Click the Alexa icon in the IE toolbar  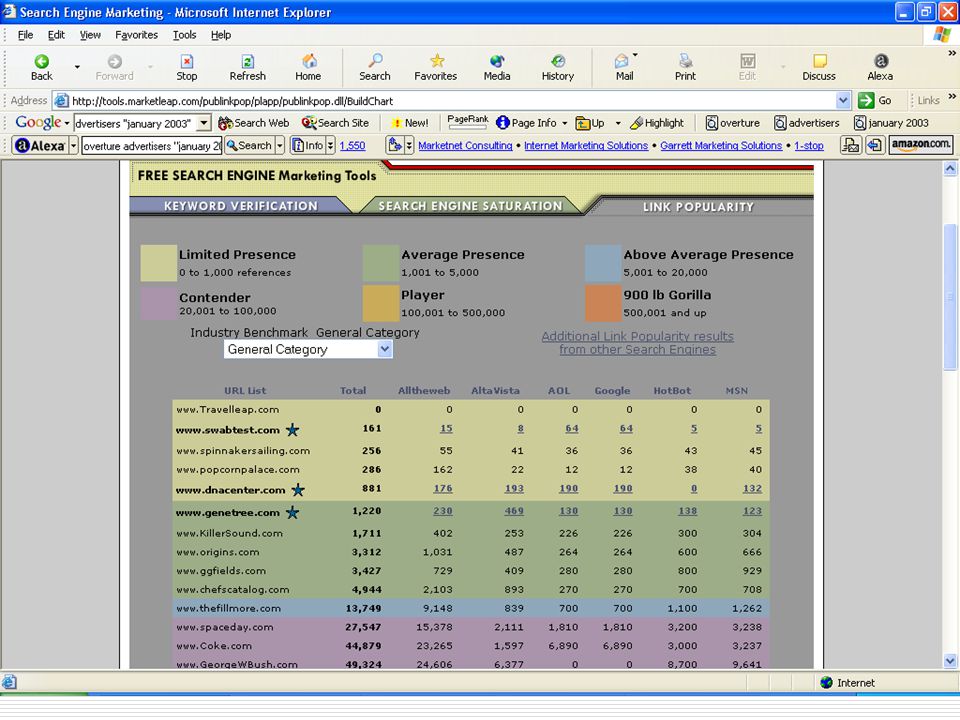click(880, 61)
